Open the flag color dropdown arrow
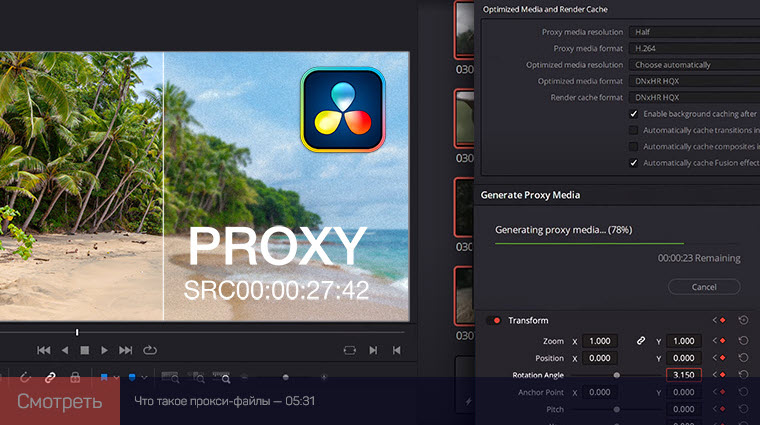760x425 pixels. [116, 378]
